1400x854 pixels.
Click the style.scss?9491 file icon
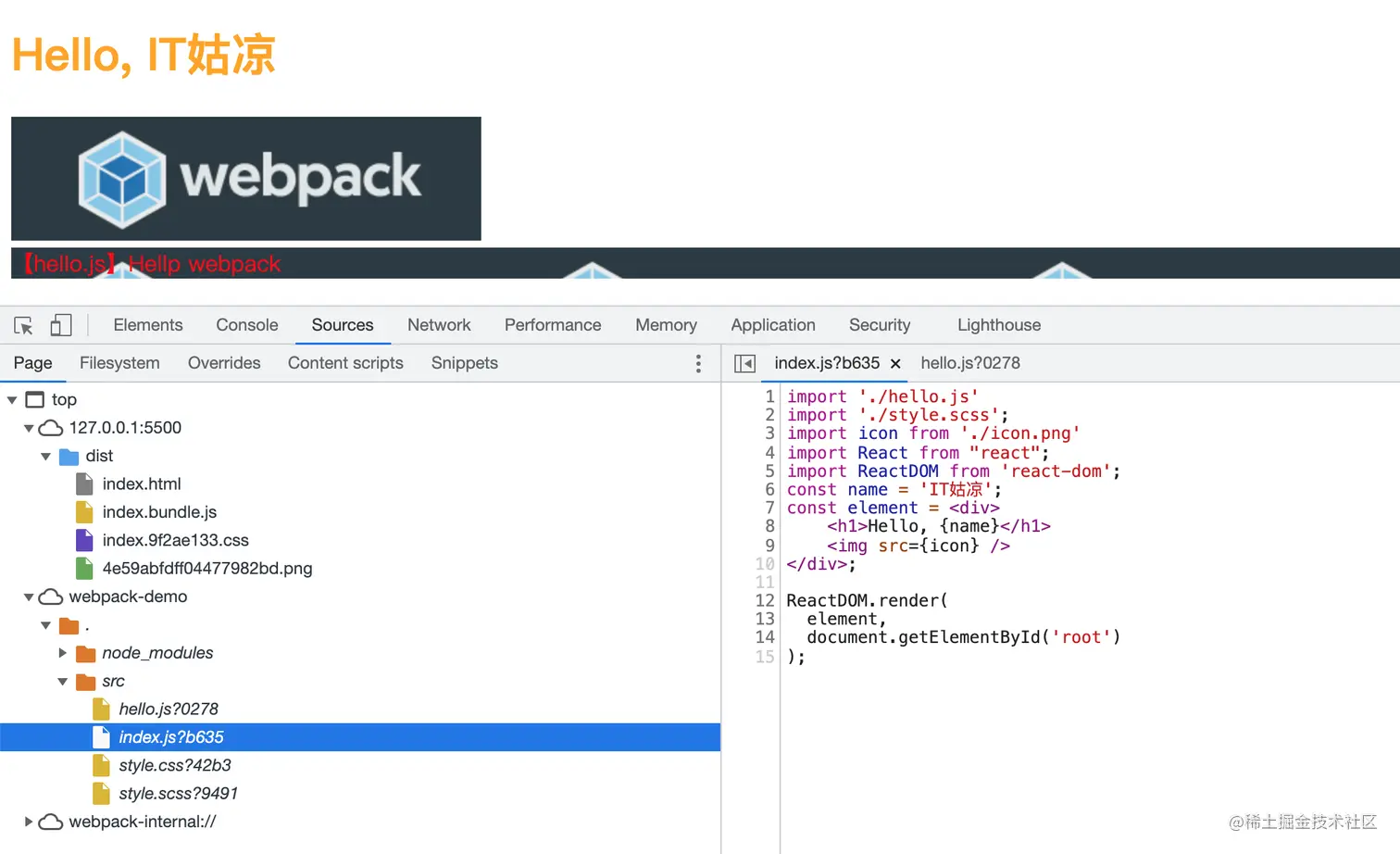tap(102, 794)
